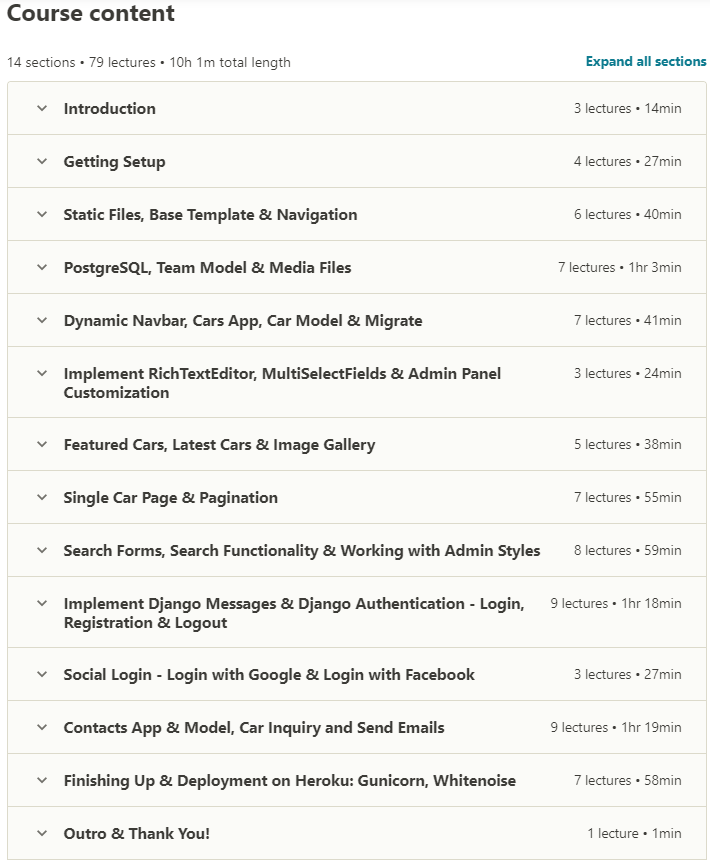Expand chevron next to Outro & Thank You
Image resolution: width=710 pixels, height=863 pixels.
pyautogui.click(x=42, y=833)
